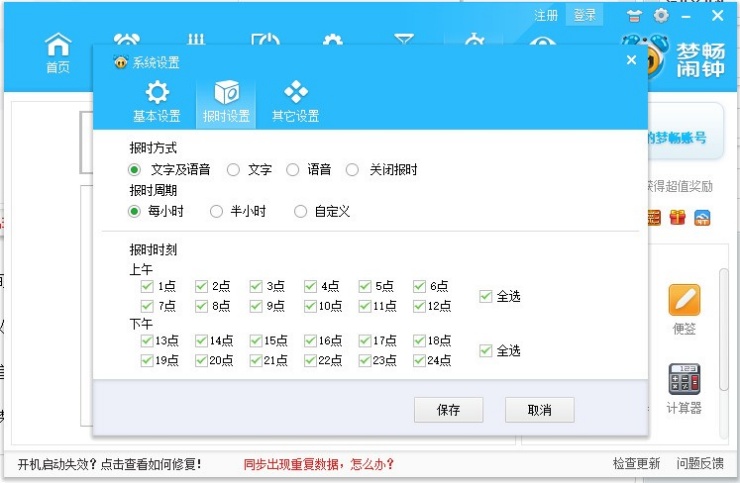The height and width of the screenshot is (483, 740).
Task: Toggle the 上午 全选 checkbox
Action: (486, 296)
